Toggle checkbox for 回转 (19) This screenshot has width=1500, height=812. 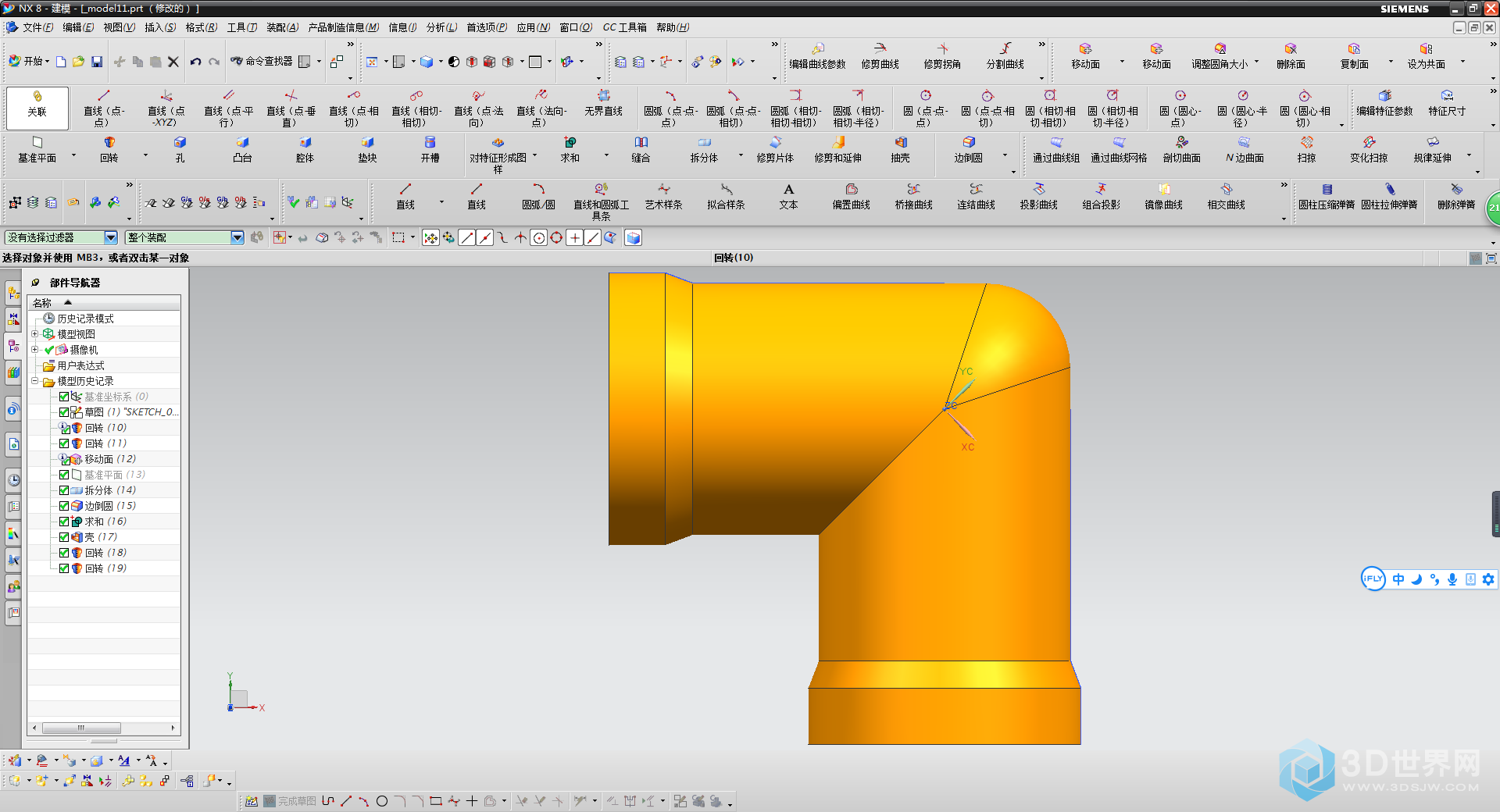(64, 568)
